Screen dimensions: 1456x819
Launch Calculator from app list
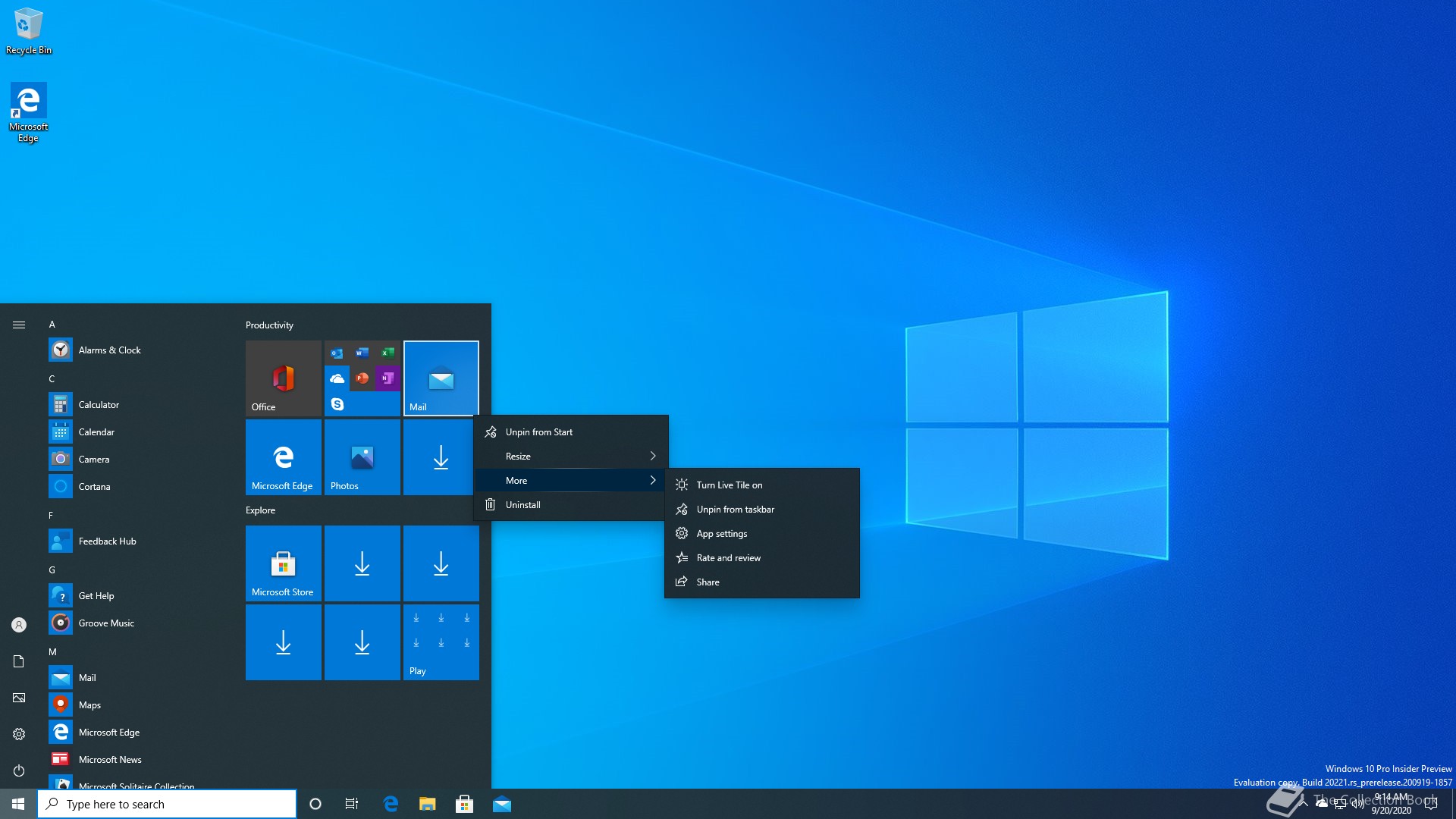point(136,405)
